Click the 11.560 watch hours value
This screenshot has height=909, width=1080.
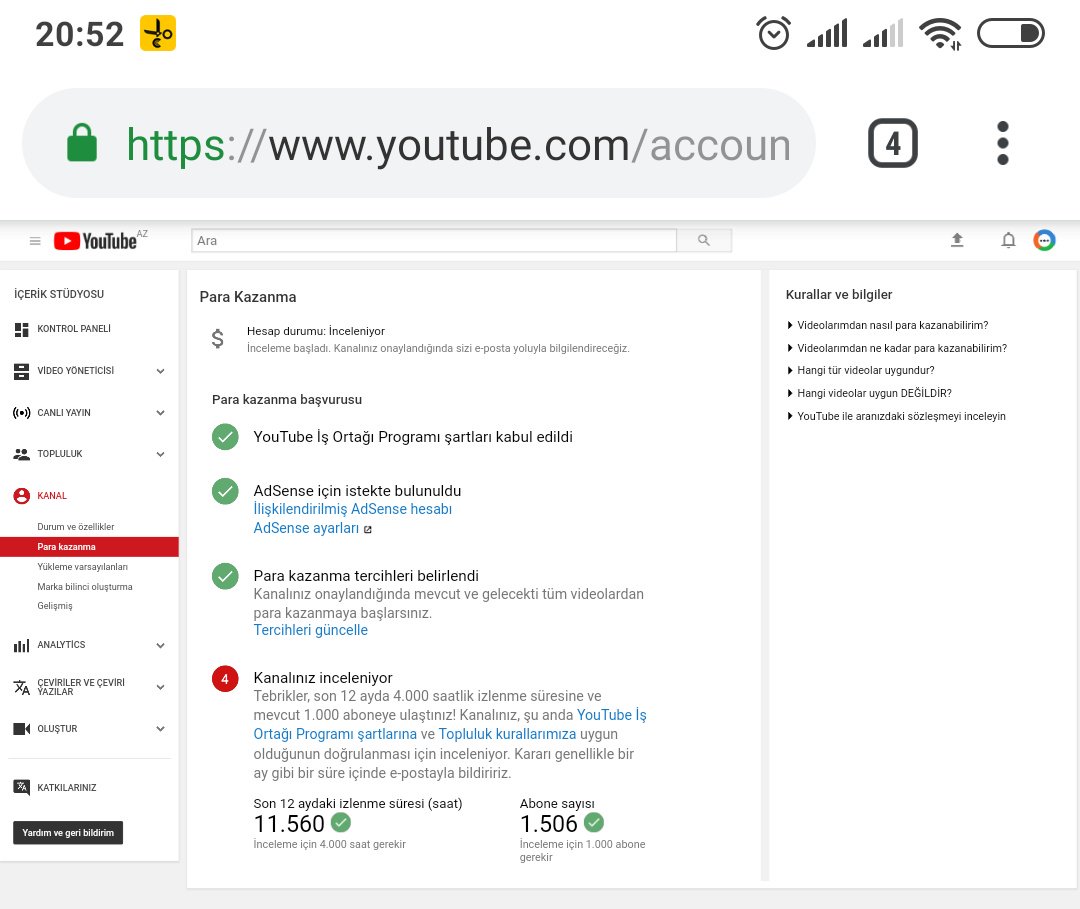tap(289, 824)
